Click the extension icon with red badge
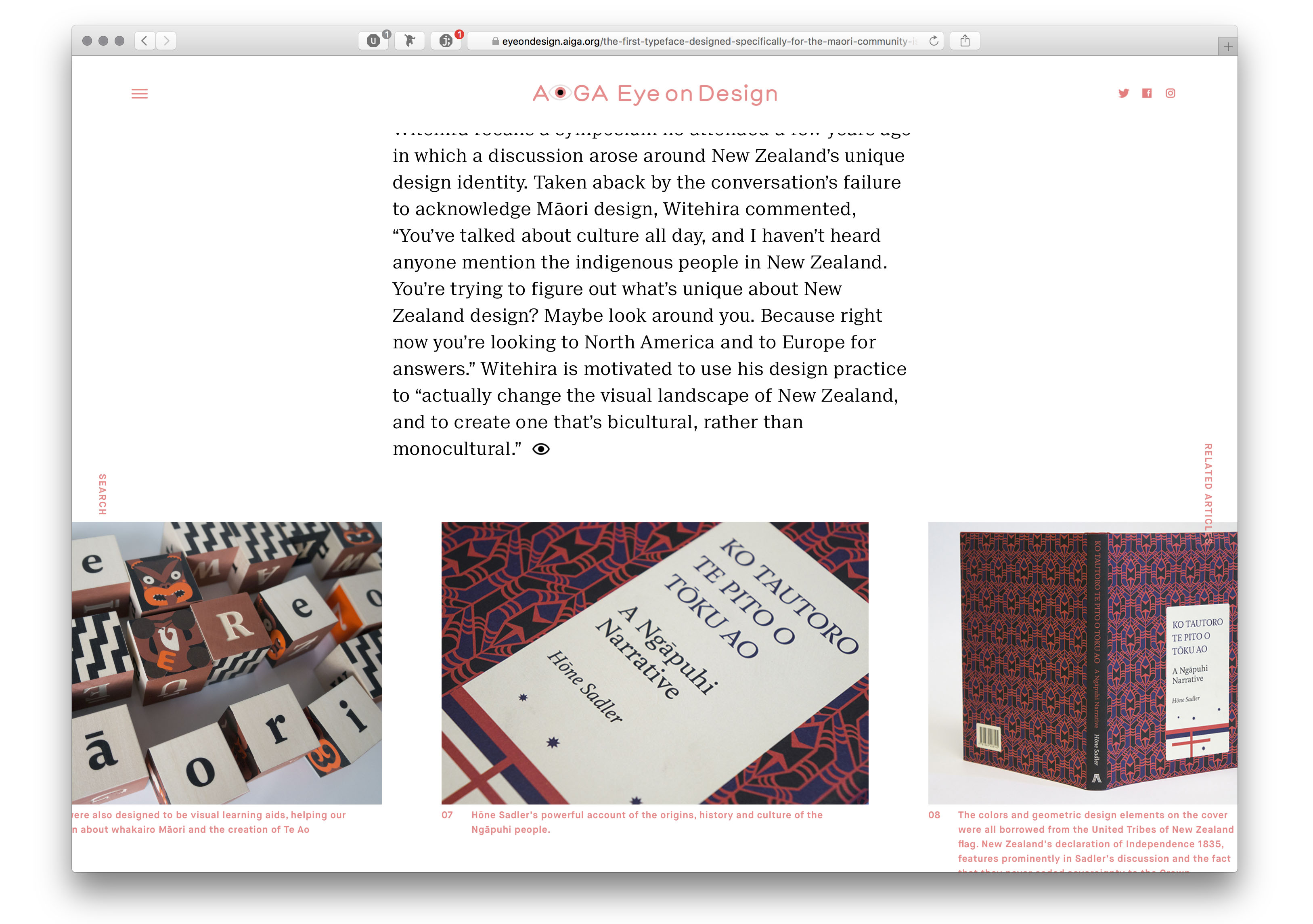The height and width of the screenshot is (924, 1313). pyautogui.click(x=446, y=41)
